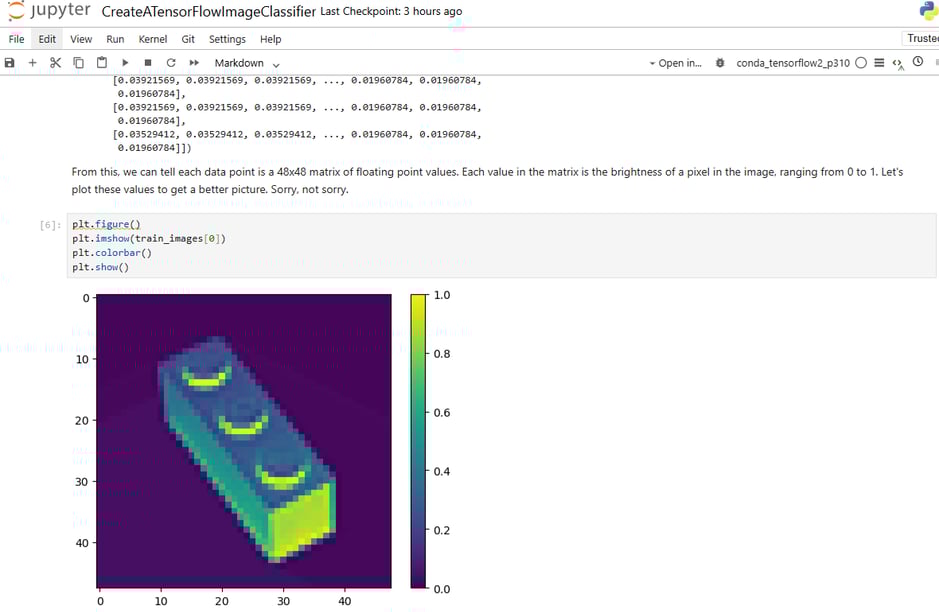Click the Trusted notebook button
Image resolution: width=939 pixels, height=612 pixels.
coord(920,38)
